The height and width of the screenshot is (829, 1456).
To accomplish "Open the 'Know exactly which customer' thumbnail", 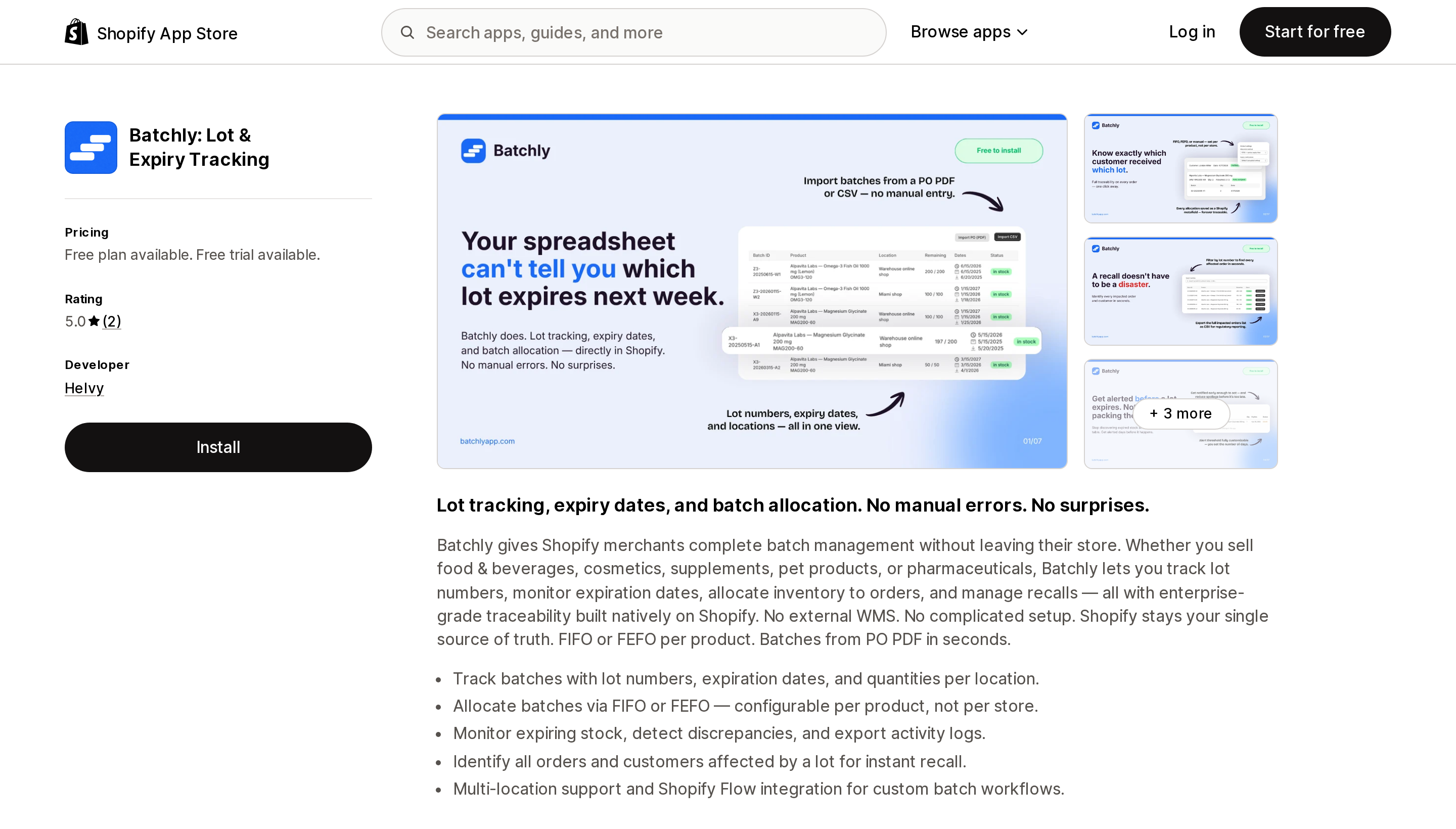I will pos(1180,168).
